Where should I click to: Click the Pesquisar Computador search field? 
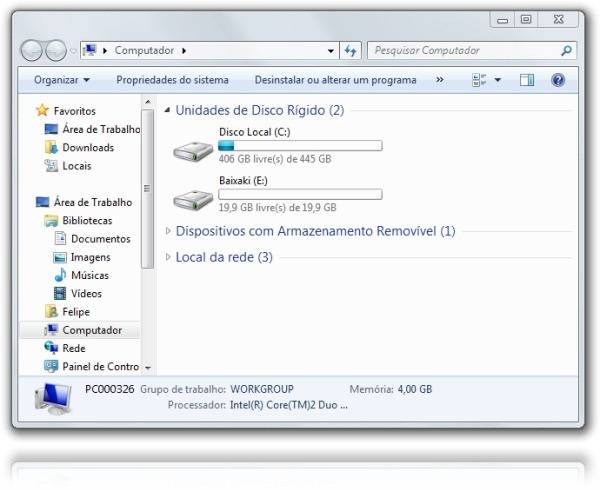pyautogui.click(x=471, y=50)
